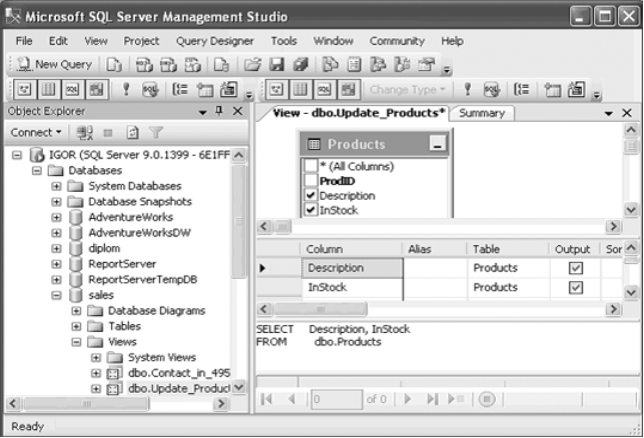Collapse the Views folder
Viewport: 644px width, 438px height.
pyautogui.click(x=76, y=342)
